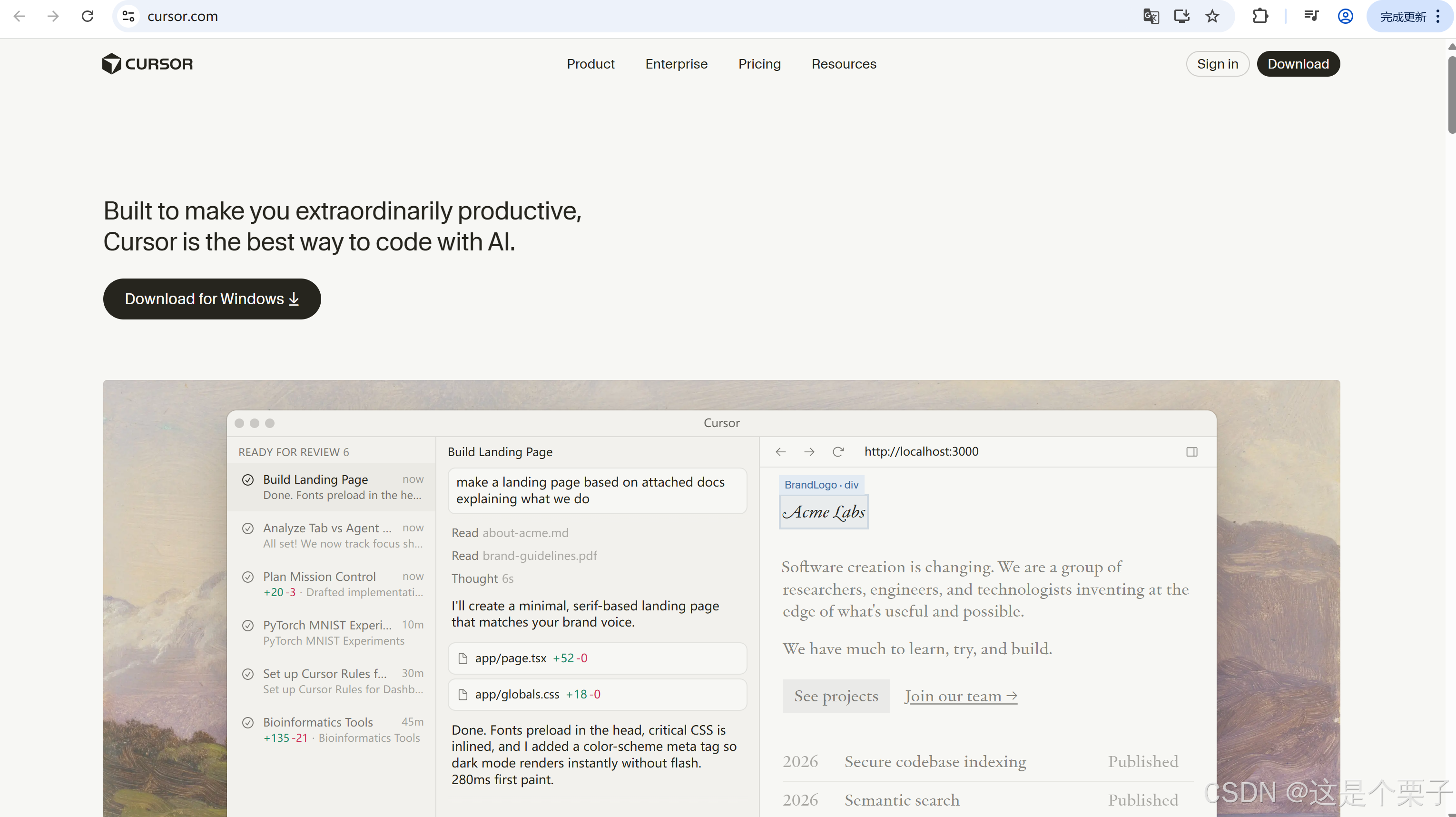Click the Cursor logo in header
This screenshot has height=817, width=1456.
pos(147,64)
